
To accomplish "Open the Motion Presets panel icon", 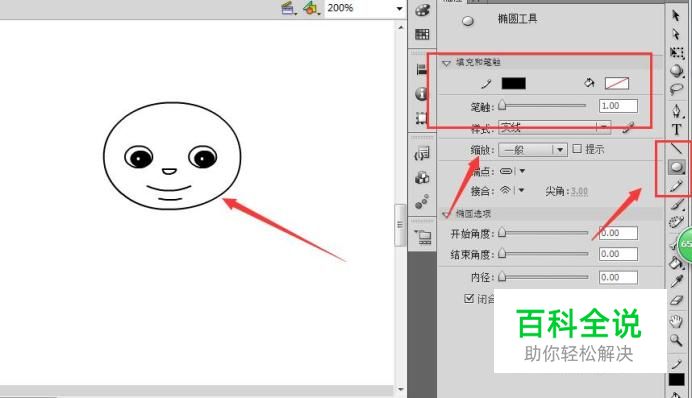I will pos(422,202).
